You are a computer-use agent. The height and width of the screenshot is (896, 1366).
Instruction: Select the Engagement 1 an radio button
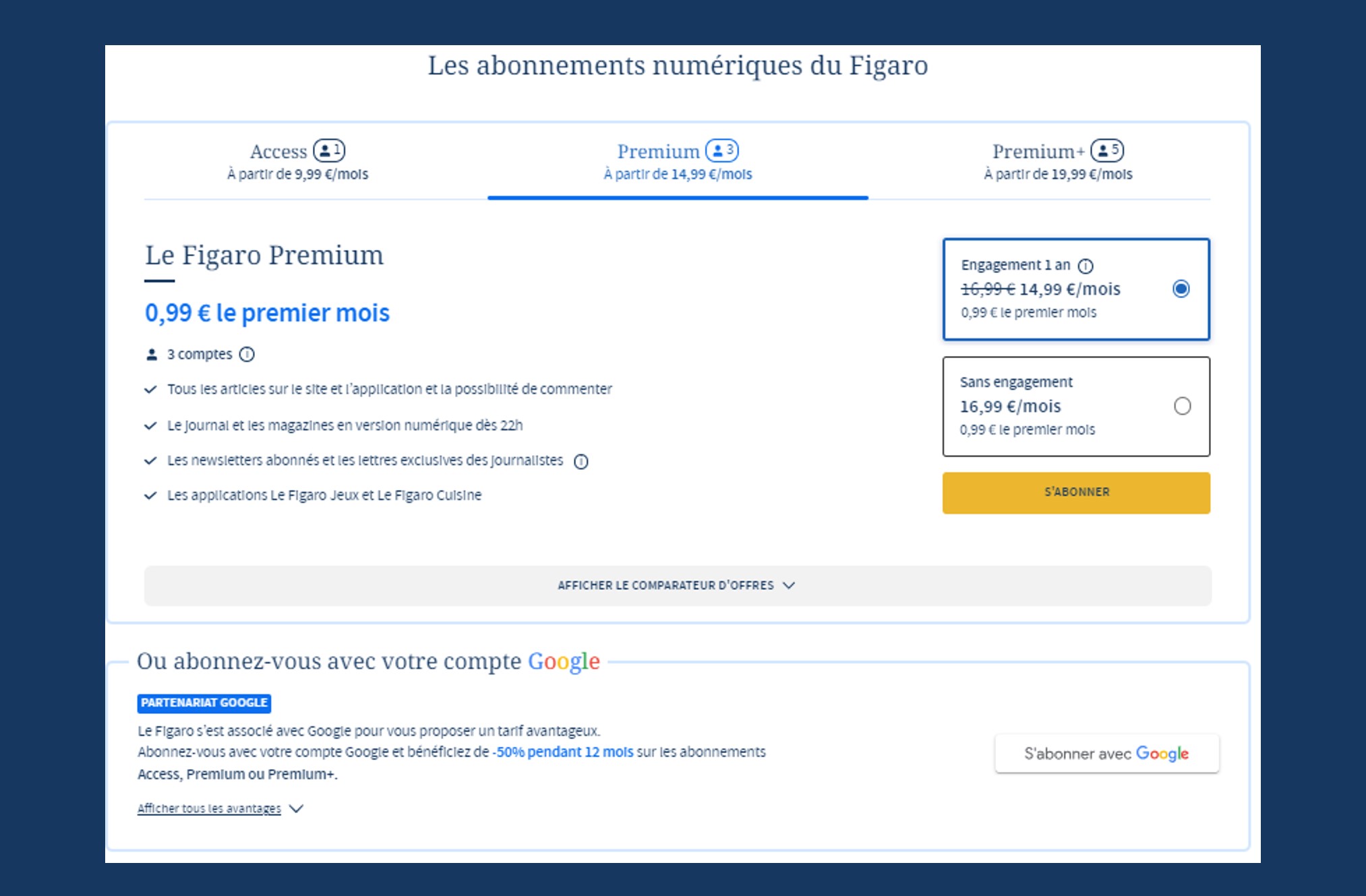click(1181, 289)
